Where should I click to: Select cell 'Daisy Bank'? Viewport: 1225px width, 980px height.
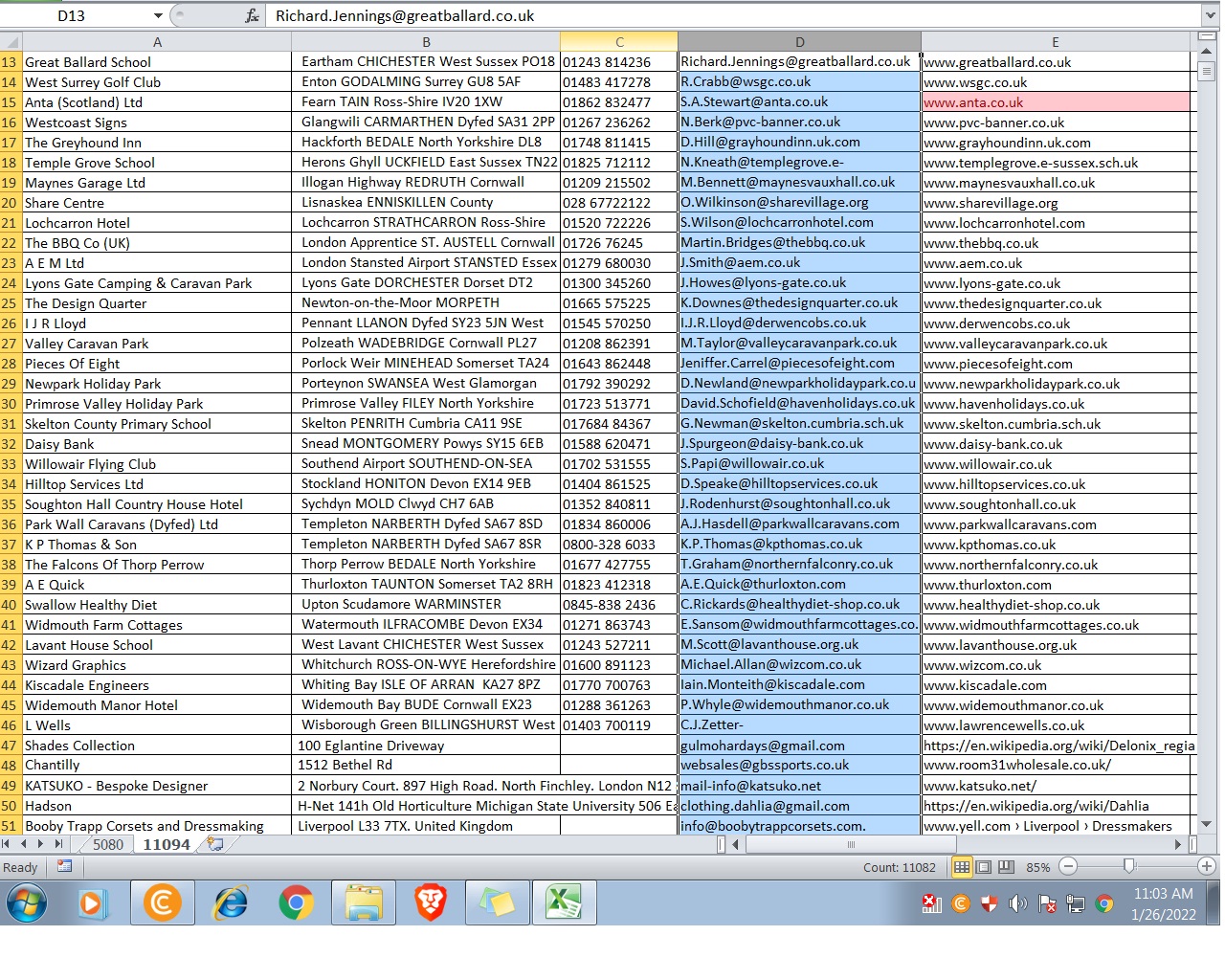pos(157,443)
